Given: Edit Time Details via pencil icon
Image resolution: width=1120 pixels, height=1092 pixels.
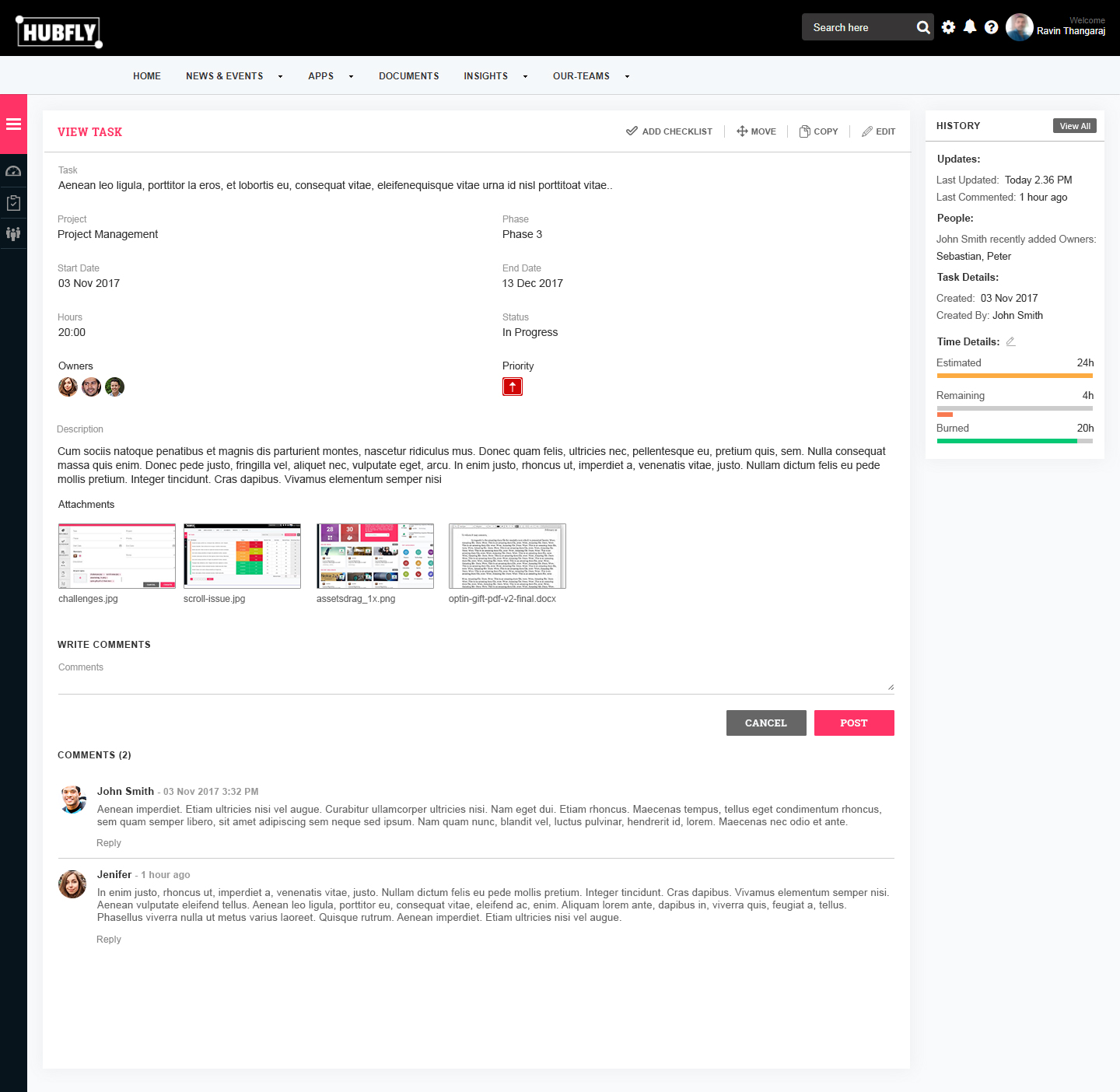Looking at the screenshot, I should (1010, 341).
